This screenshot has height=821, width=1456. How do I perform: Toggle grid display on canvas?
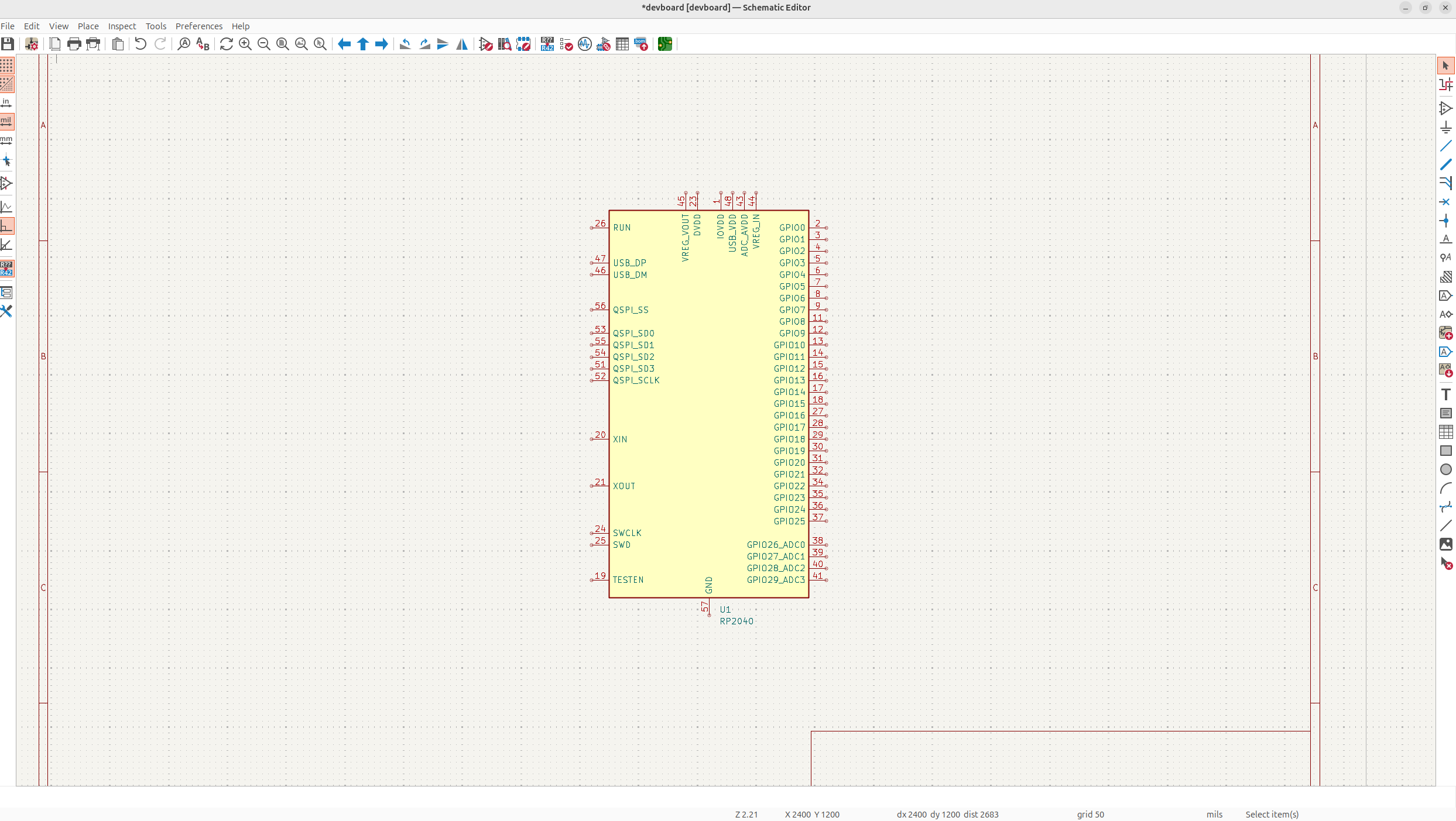coord(7,66)
